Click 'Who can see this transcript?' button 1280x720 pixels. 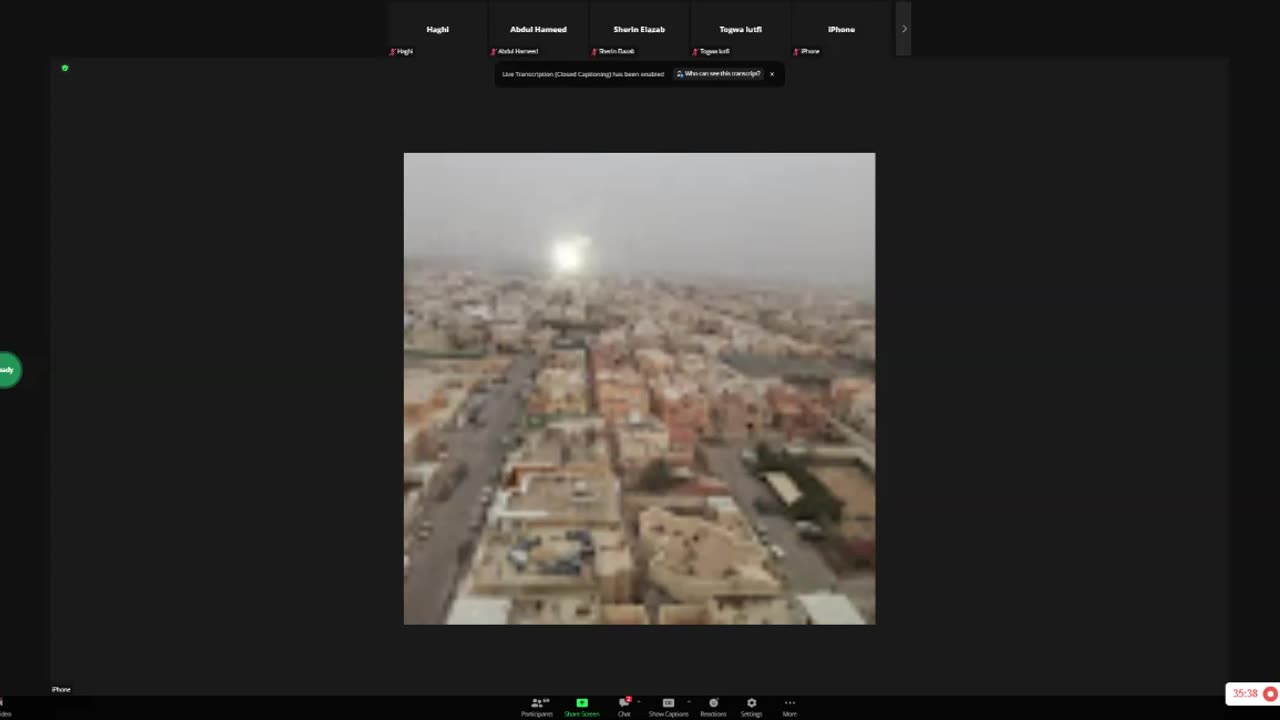tap(718, 74)
